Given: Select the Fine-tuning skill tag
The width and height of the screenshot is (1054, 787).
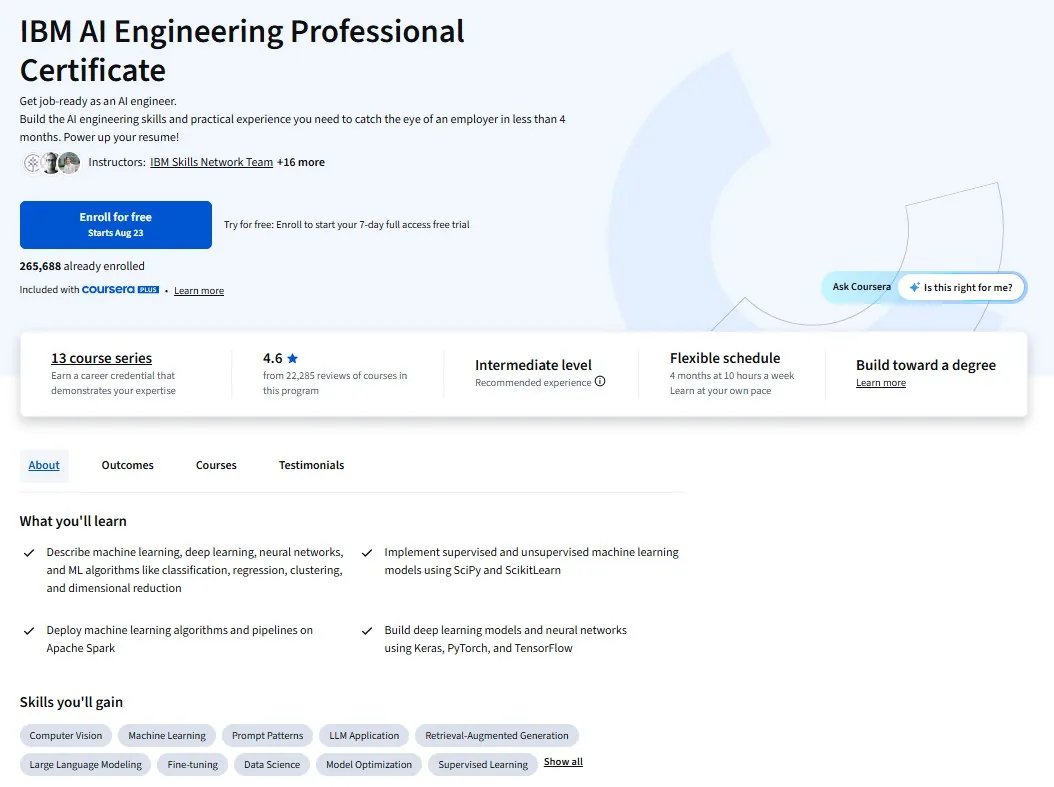Looking at the screenshot, I should [x=192, y=765].
